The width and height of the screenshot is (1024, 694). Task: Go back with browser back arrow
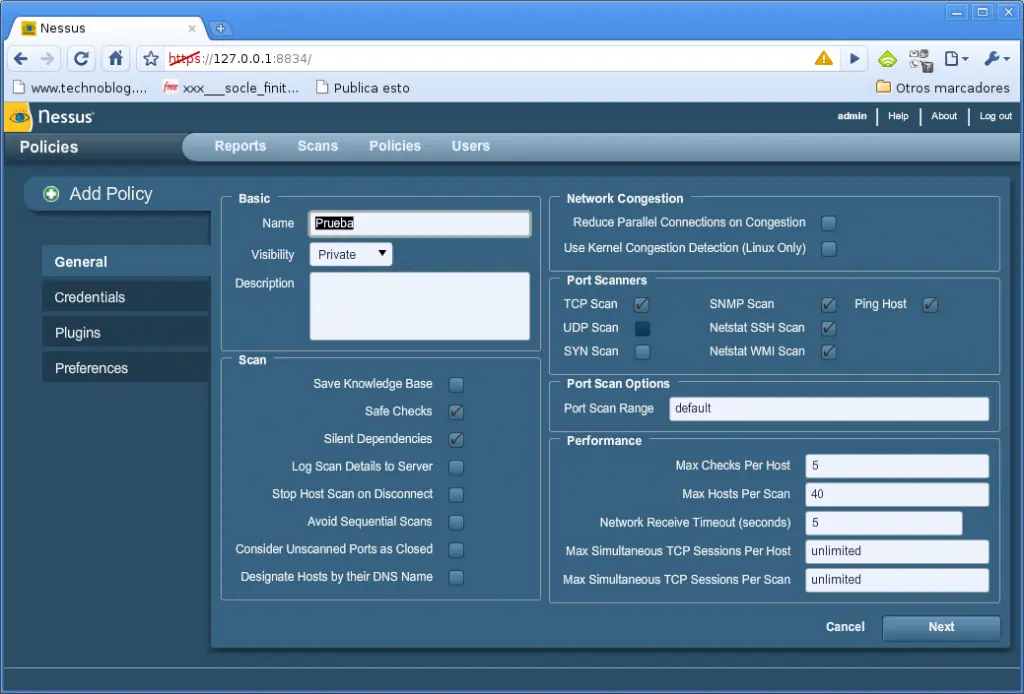tap(21, 59)
